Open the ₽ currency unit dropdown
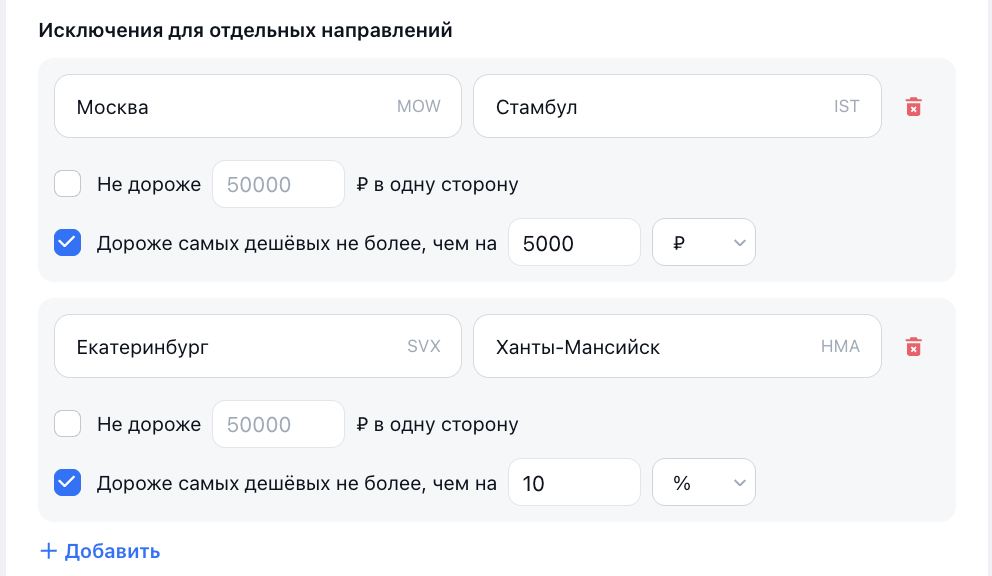992x576 pixels. click(704, 243)
